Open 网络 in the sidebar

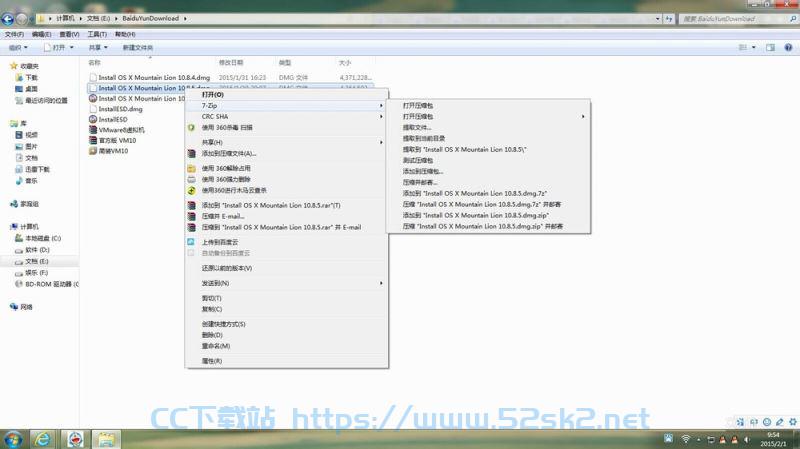coord(21,307)
